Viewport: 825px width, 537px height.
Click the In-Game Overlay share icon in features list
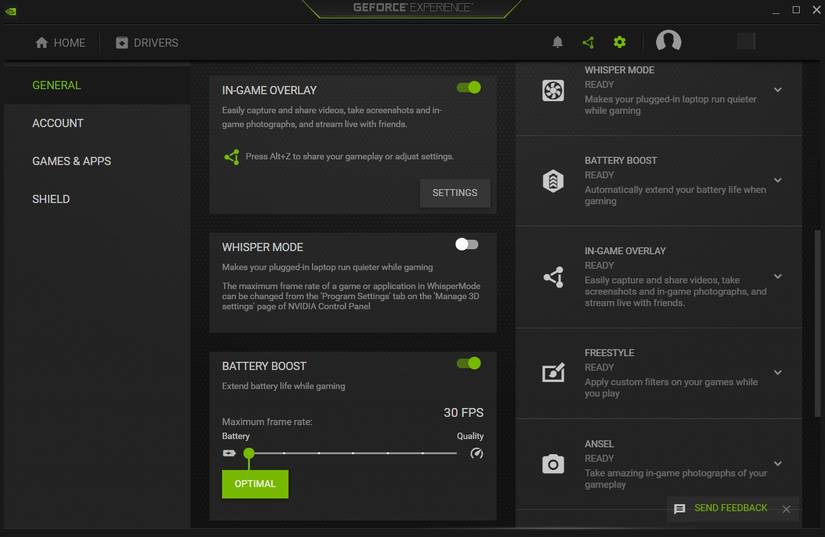554,277
